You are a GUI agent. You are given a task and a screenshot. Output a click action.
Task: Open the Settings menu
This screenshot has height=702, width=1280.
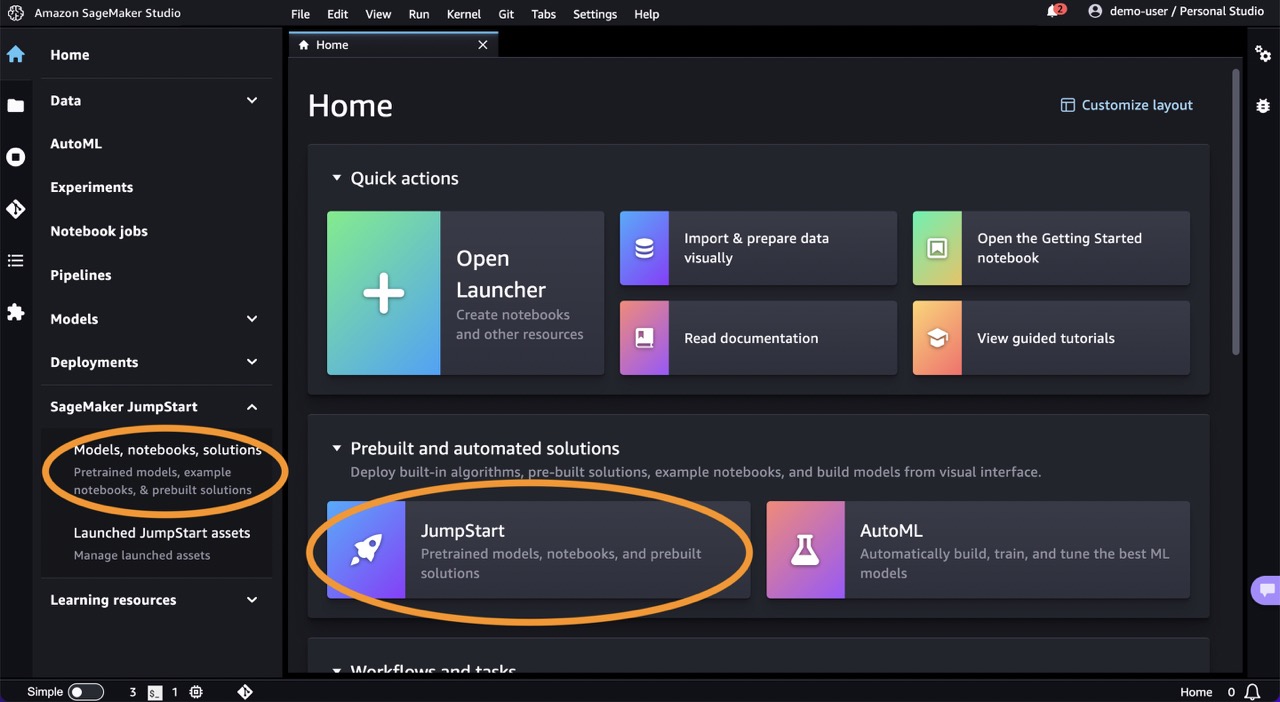(595, 14)
